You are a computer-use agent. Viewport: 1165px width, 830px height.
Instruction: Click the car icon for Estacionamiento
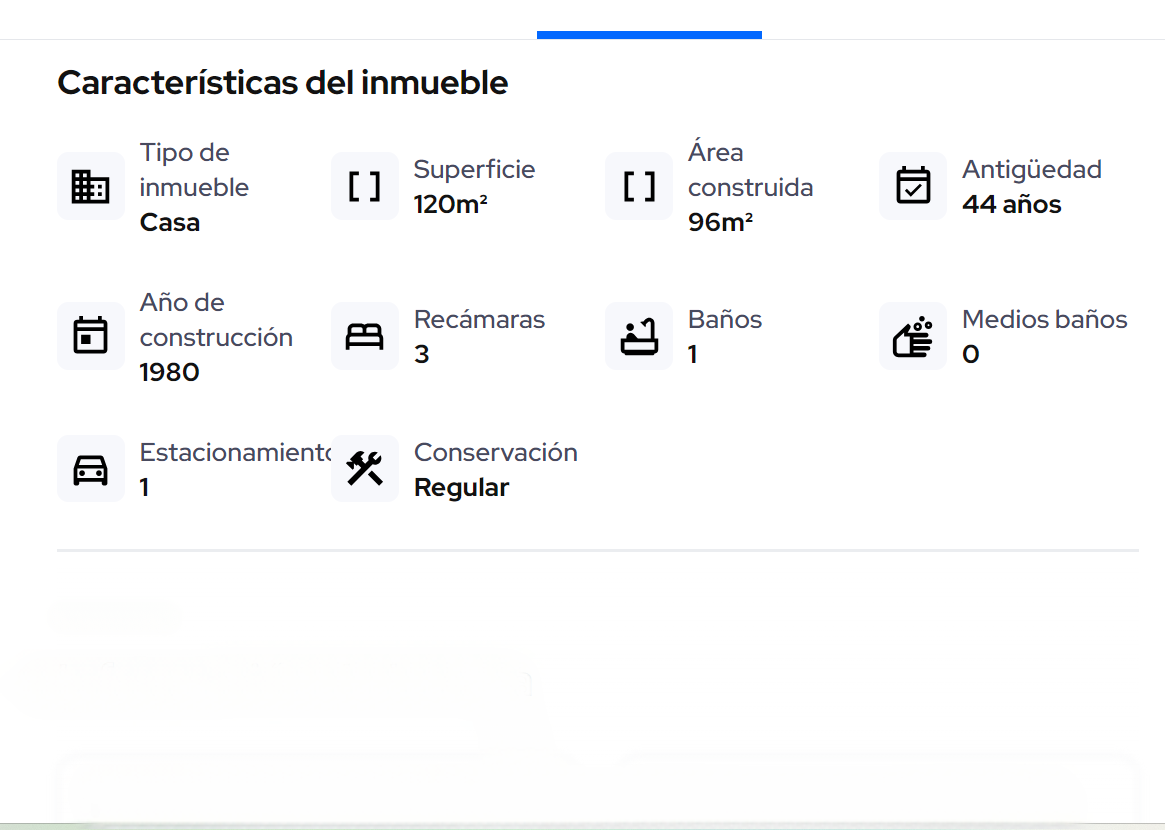tap(91, 469)
